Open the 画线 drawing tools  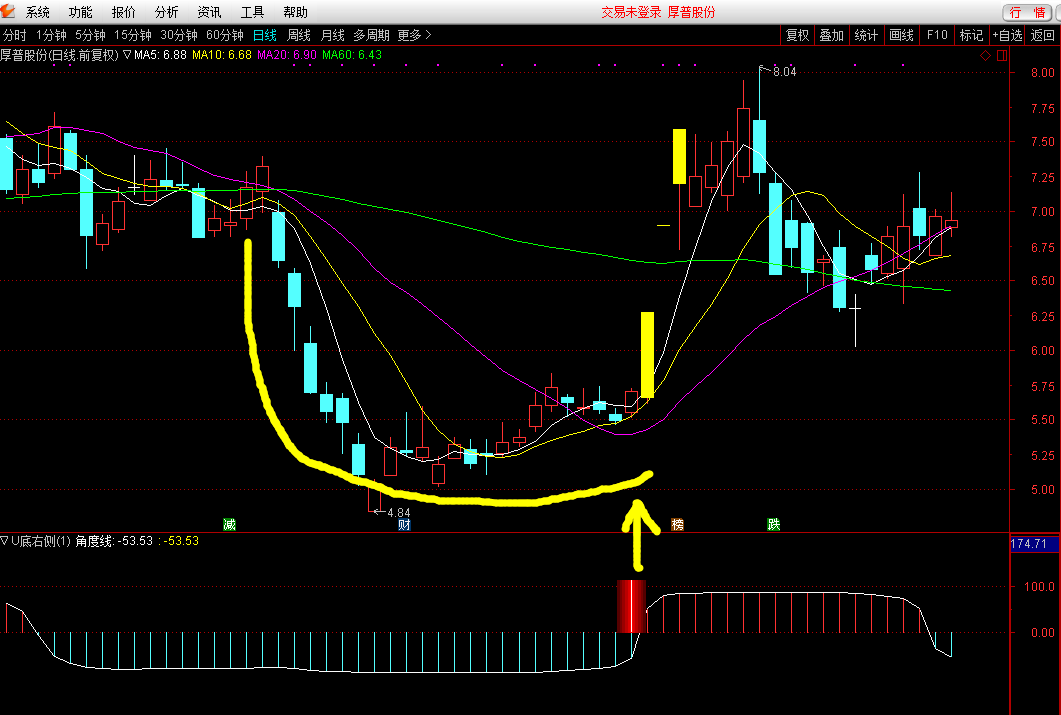901,35
